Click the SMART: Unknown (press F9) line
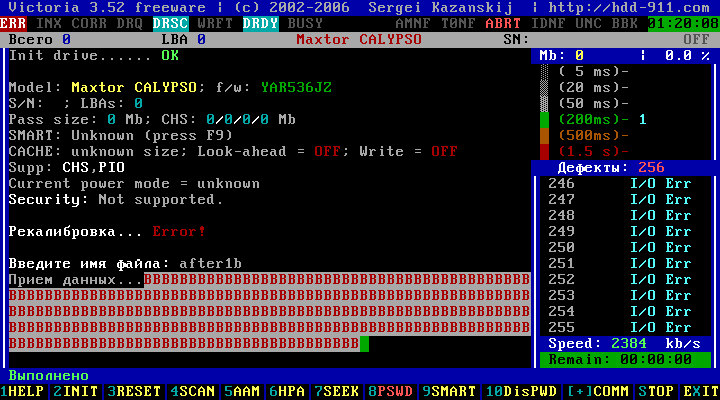This screenshot has height=400, width=720. (x=121, y=135)
